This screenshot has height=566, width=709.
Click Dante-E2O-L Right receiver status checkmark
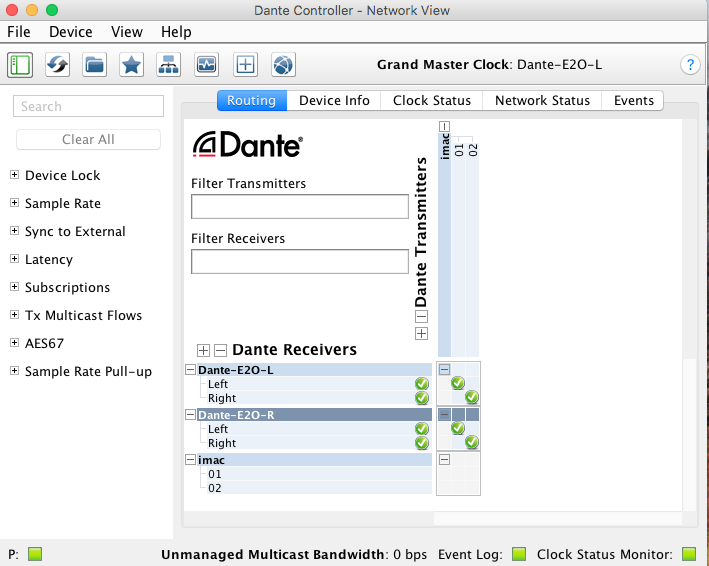pos(422,398)
